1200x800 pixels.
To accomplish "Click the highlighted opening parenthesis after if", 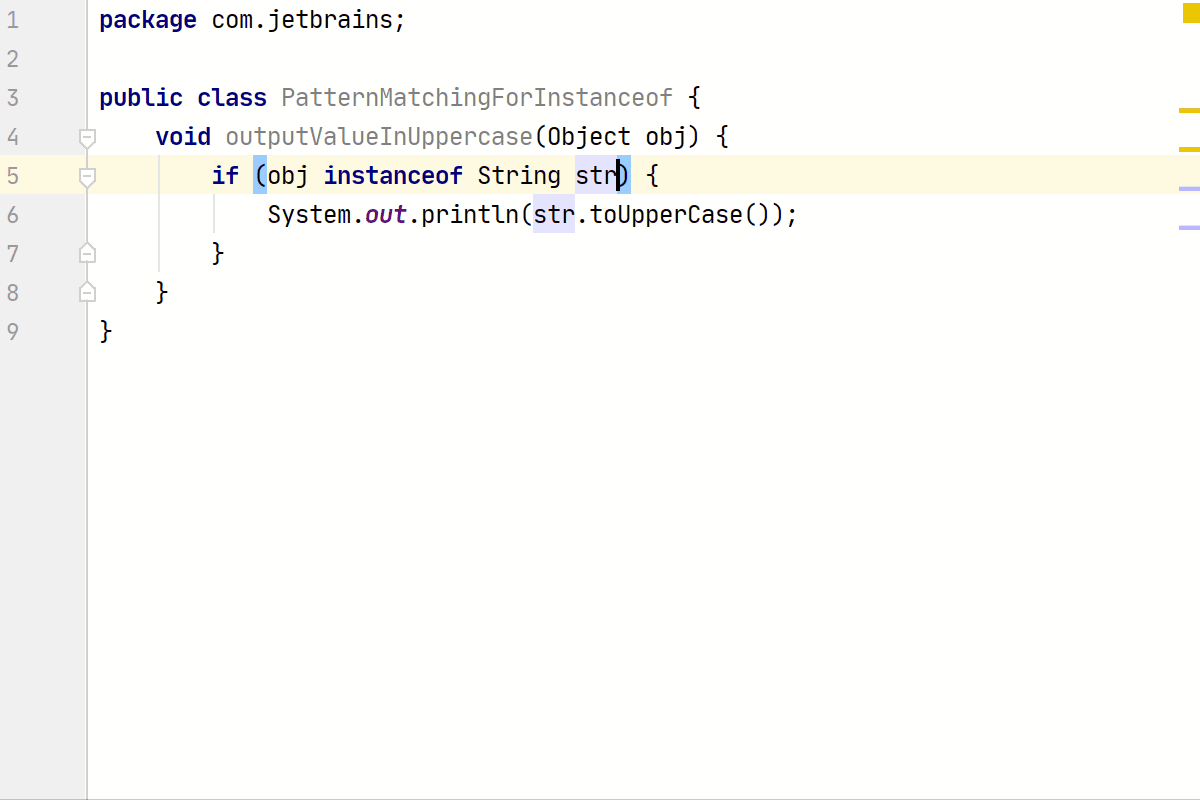I will [x=260, y=176].
